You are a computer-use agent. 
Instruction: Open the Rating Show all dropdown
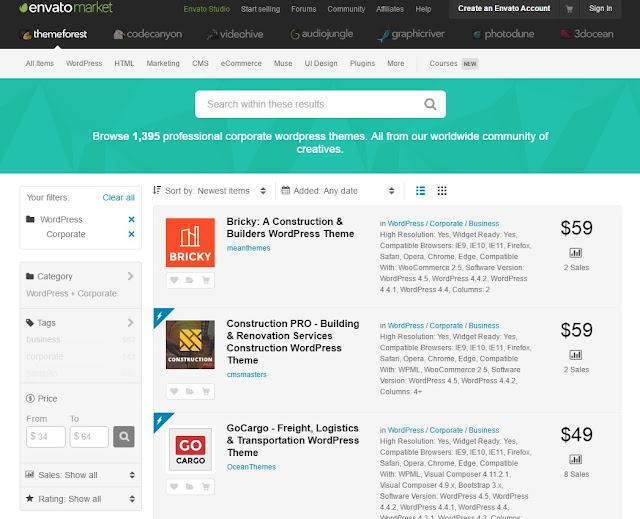point(80,499)
